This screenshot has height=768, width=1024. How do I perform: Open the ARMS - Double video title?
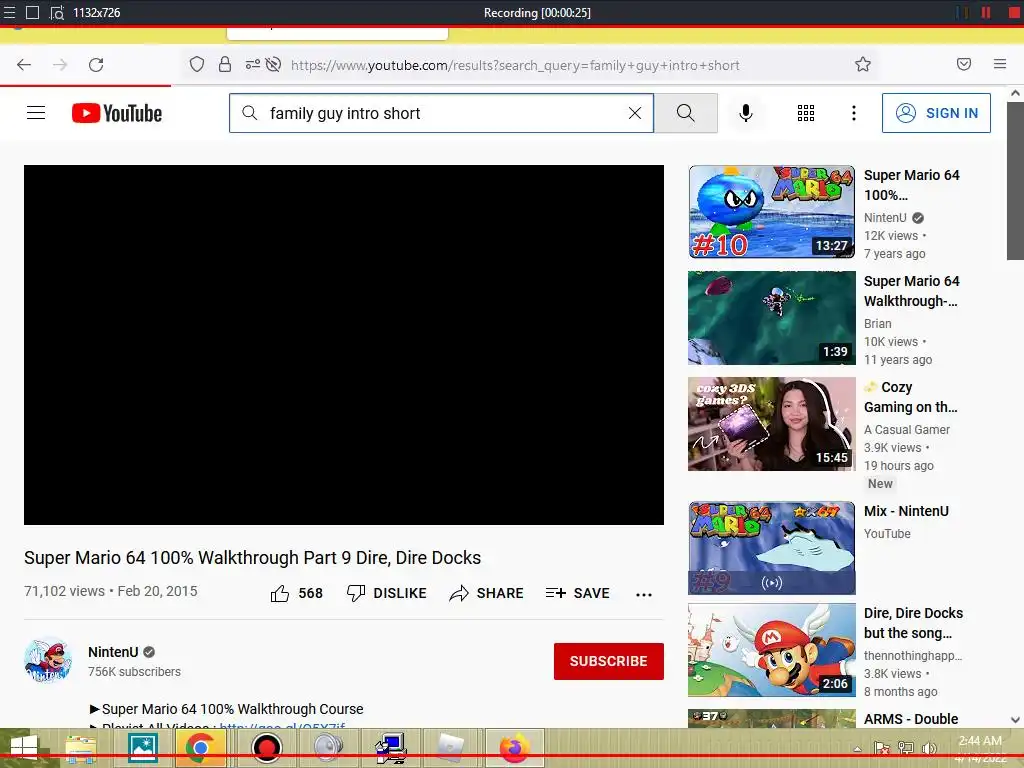(911, 719)
